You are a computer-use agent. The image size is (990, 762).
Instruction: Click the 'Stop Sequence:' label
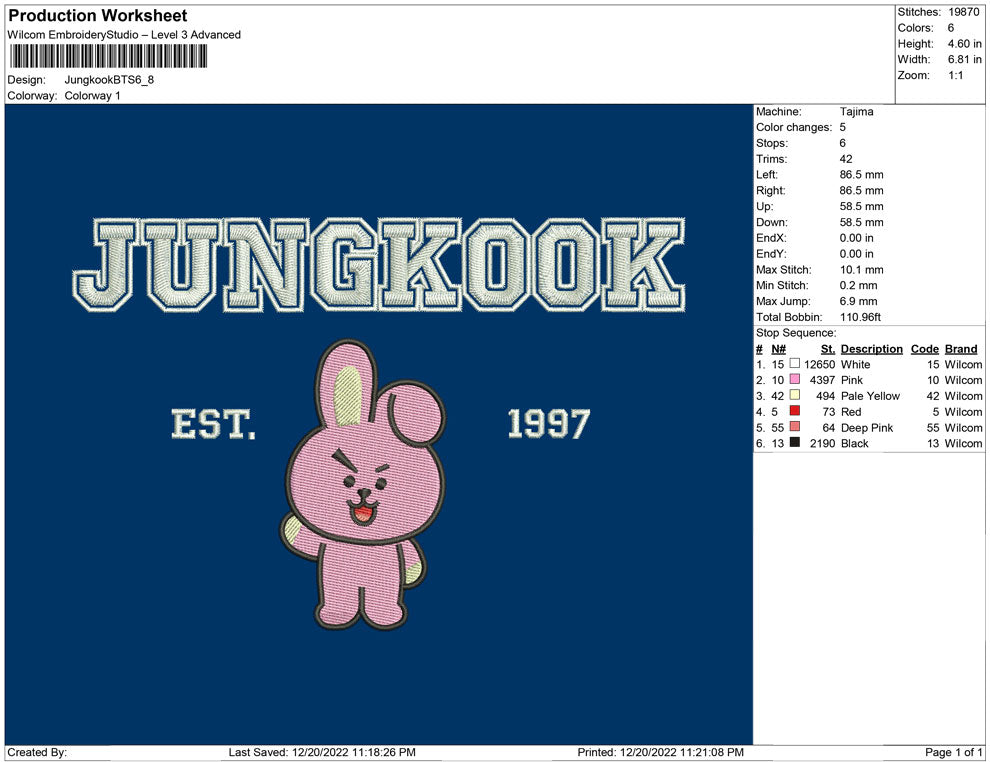[796, 333]
